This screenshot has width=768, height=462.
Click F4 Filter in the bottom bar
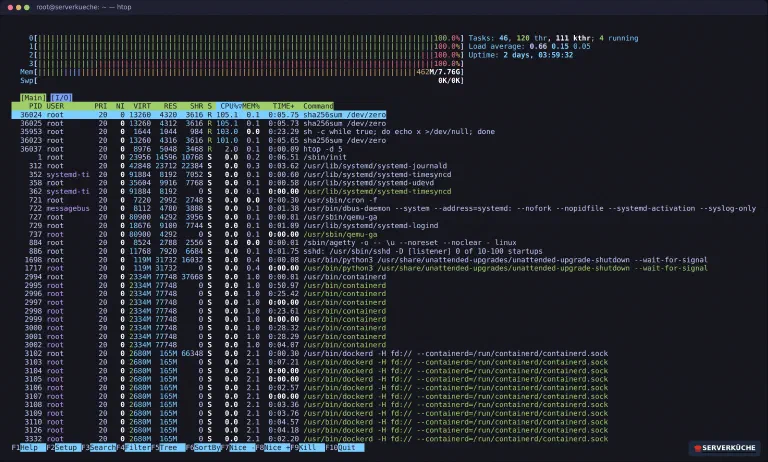point(133,447)
